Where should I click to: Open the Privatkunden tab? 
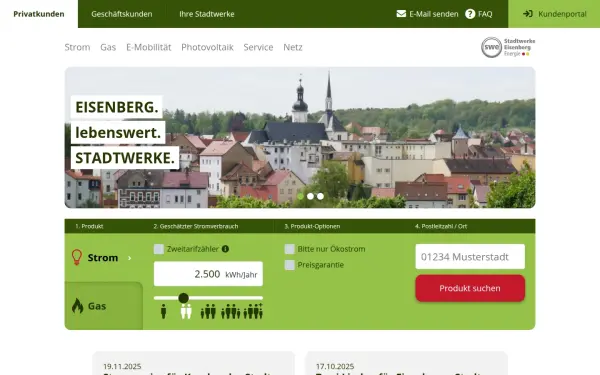click(x=39, y=14)
